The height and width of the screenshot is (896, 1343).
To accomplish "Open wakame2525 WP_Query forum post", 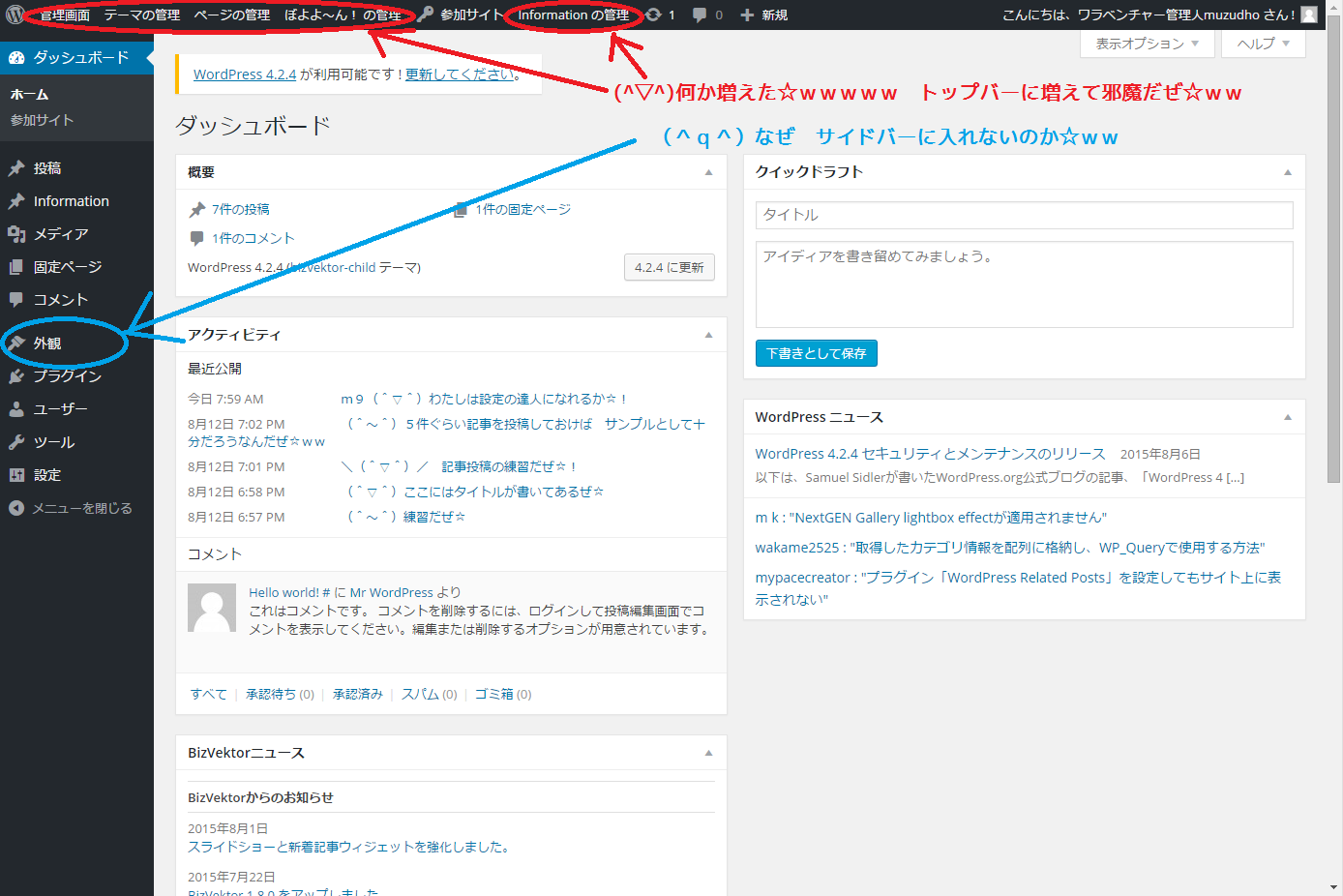I will tap(1010, 548).
